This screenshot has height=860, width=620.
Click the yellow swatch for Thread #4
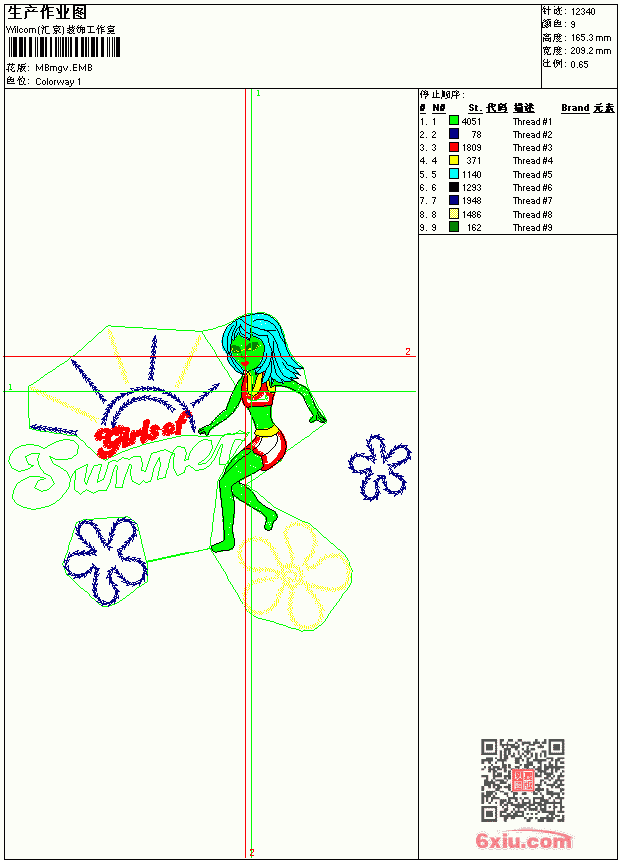coord(454,160)
